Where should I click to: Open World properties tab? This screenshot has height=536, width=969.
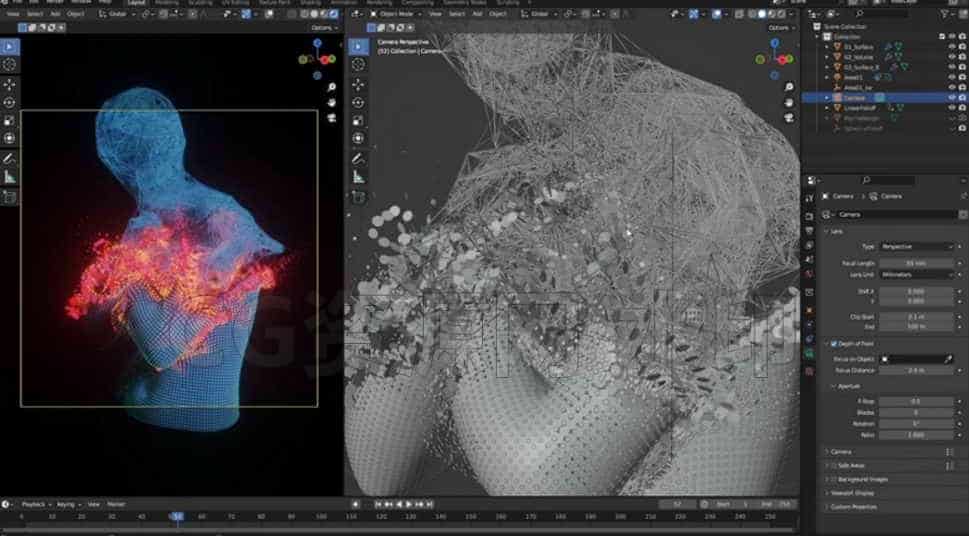(x=810, y=273)
